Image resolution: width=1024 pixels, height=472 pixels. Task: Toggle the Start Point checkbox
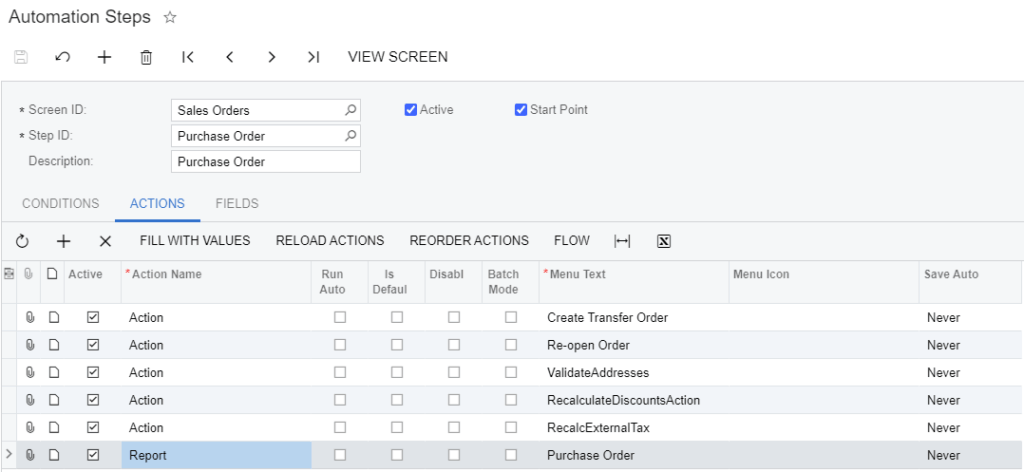(x=520, y=110)
